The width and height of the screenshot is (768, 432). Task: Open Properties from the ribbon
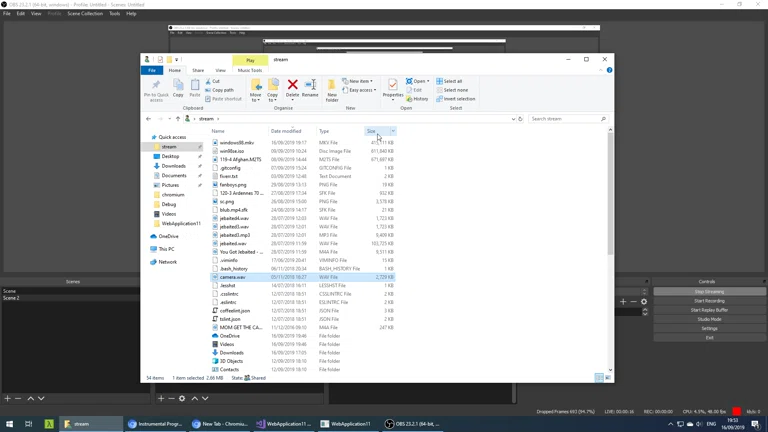coord(392,89)
